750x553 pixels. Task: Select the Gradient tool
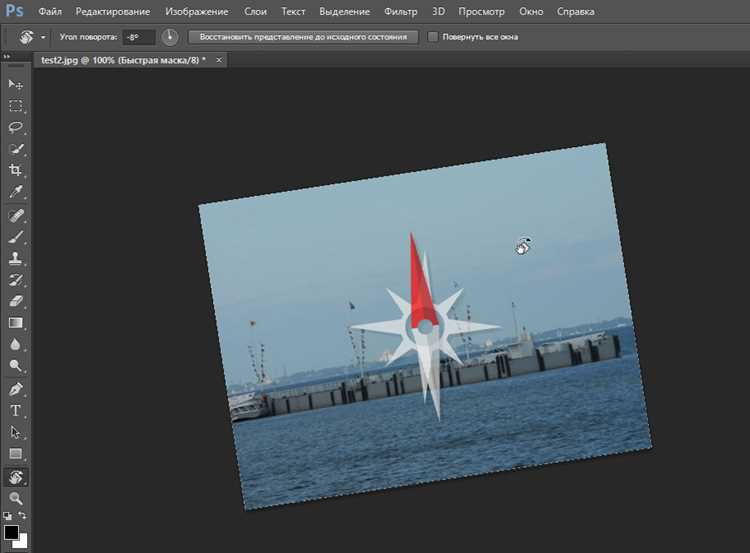(15, 323)
